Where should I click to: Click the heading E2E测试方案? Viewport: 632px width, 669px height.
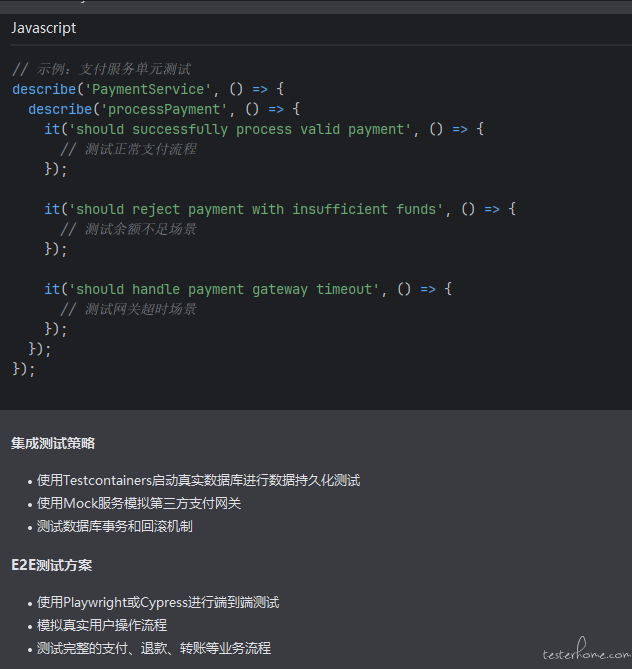click(x=52, y=565)
